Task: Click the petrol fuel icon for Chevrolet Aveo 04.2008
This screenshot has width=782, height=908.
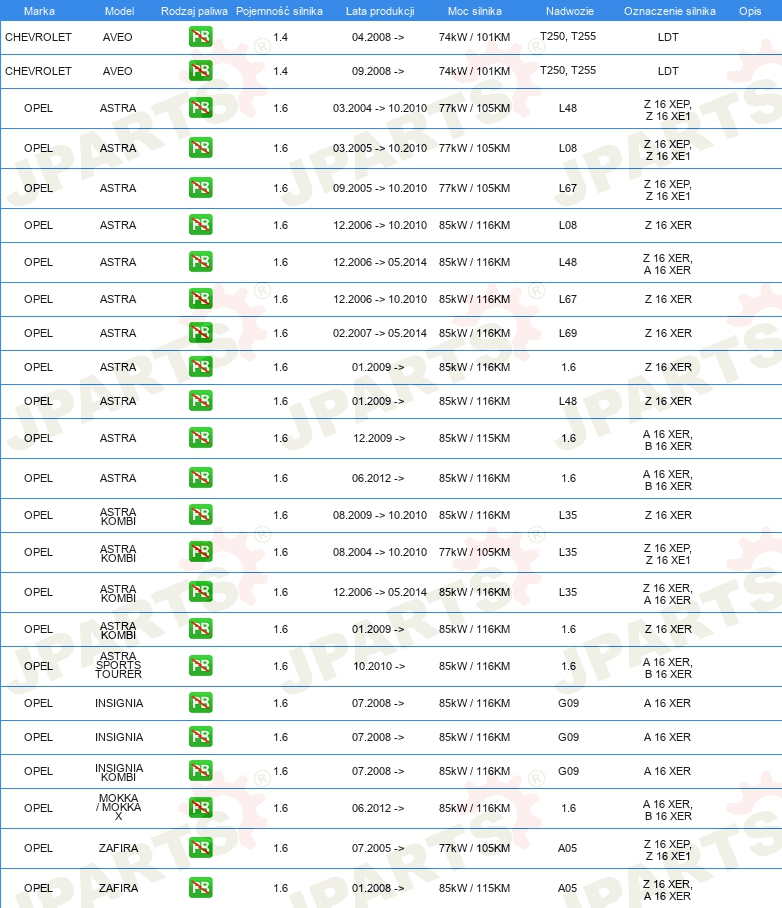Action: 200,37
